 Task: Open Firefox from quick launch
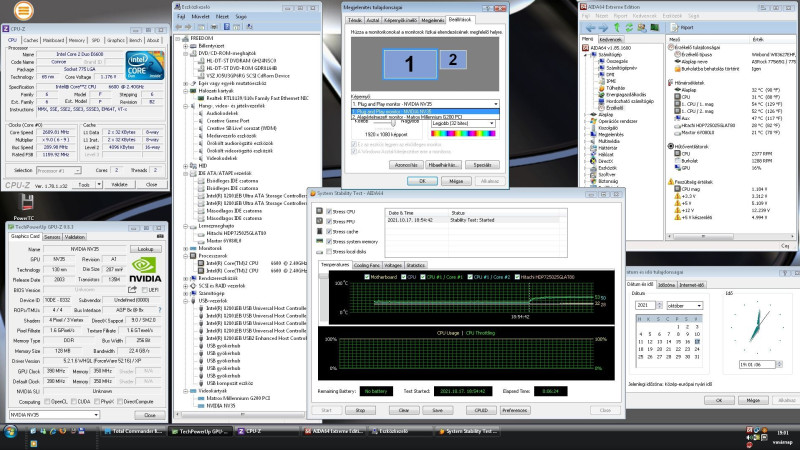click(63, 431)
